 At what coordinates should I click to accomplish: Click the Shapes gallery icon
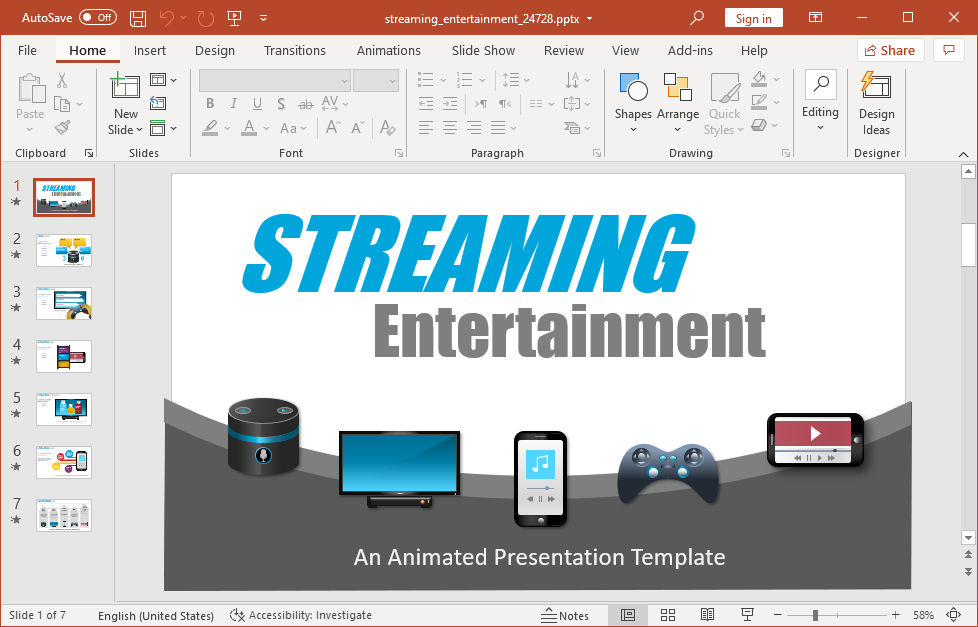(633, 98)
